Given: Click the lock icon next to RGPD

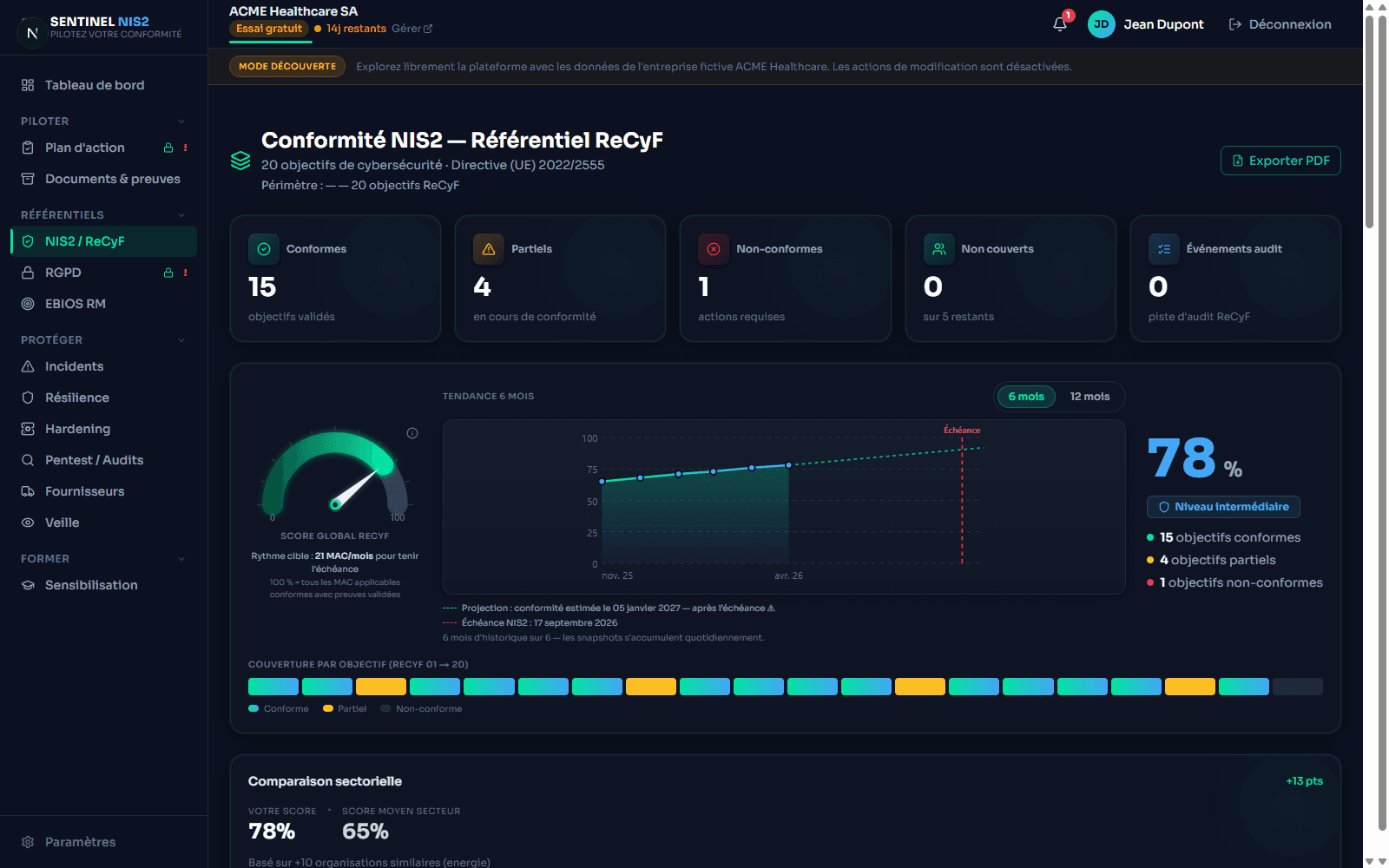Looking at the screenshot, I should (x=168, y=273).
